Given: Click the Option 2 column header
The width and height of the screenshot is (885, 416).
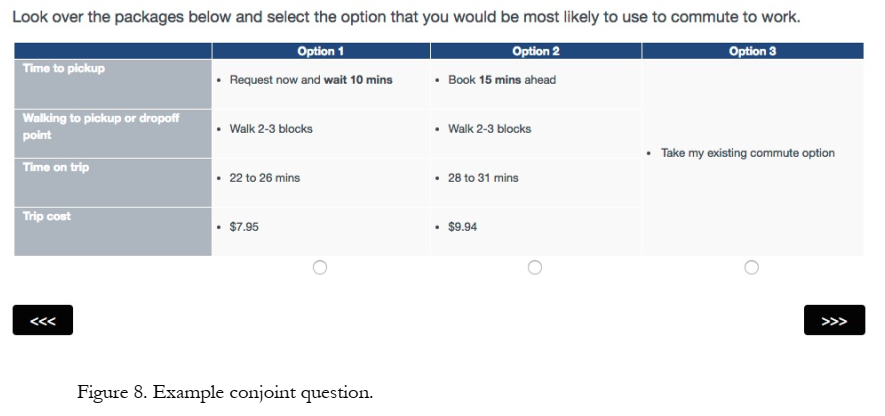Looking at the screenshot, I should tap(535, 51).
